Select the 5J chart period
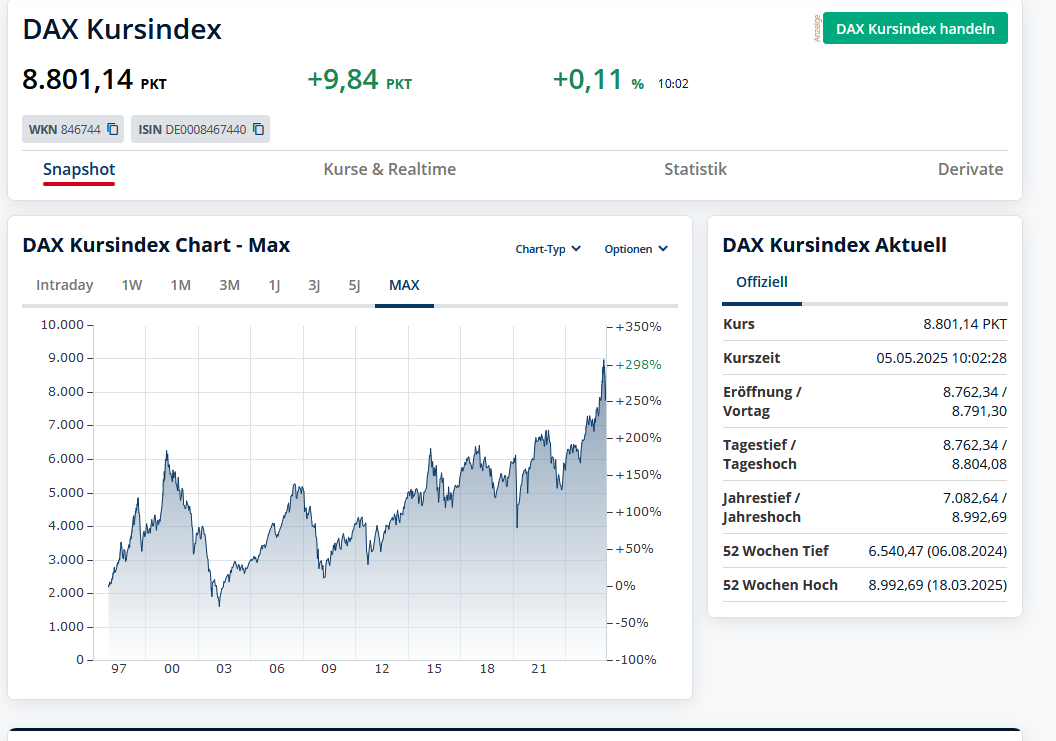This screenshot has width=1056, height=741. pos(354,285)
